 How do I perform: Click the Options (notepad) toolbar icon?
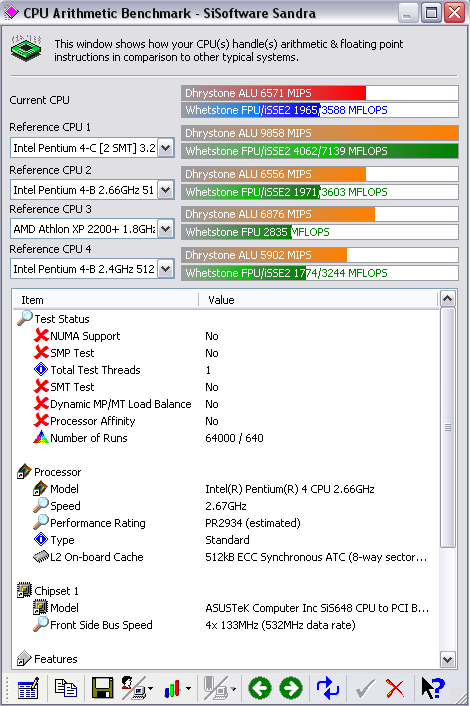(28, 688)
